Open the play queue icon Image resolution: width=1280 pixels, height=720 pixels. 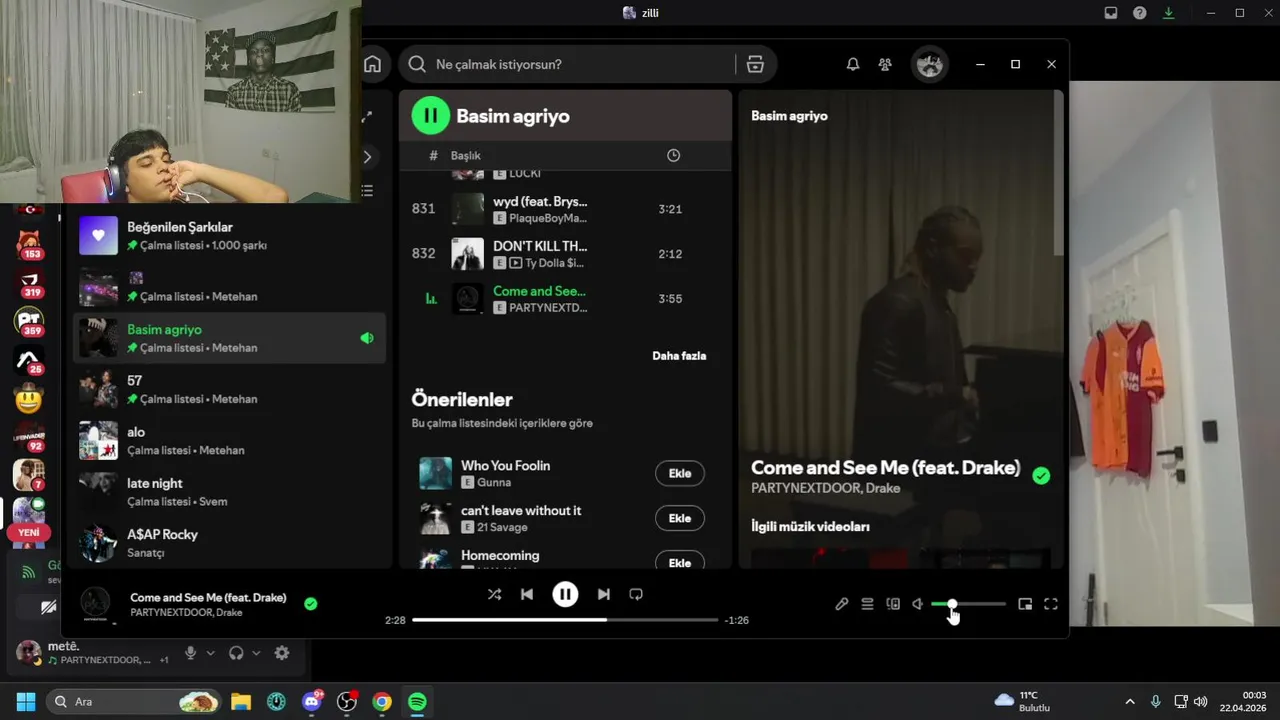[867, 604]
